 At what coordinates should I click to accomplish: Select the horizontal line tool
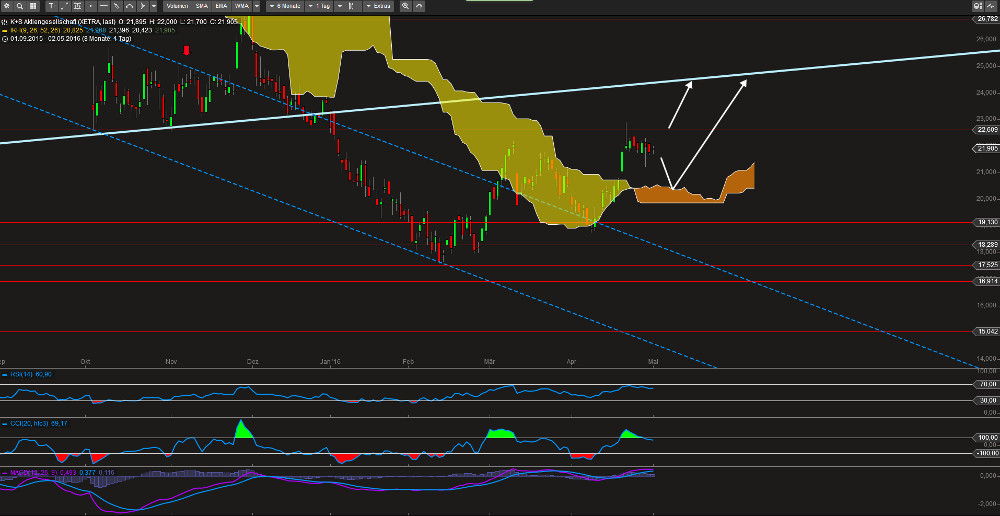point(104,6)
